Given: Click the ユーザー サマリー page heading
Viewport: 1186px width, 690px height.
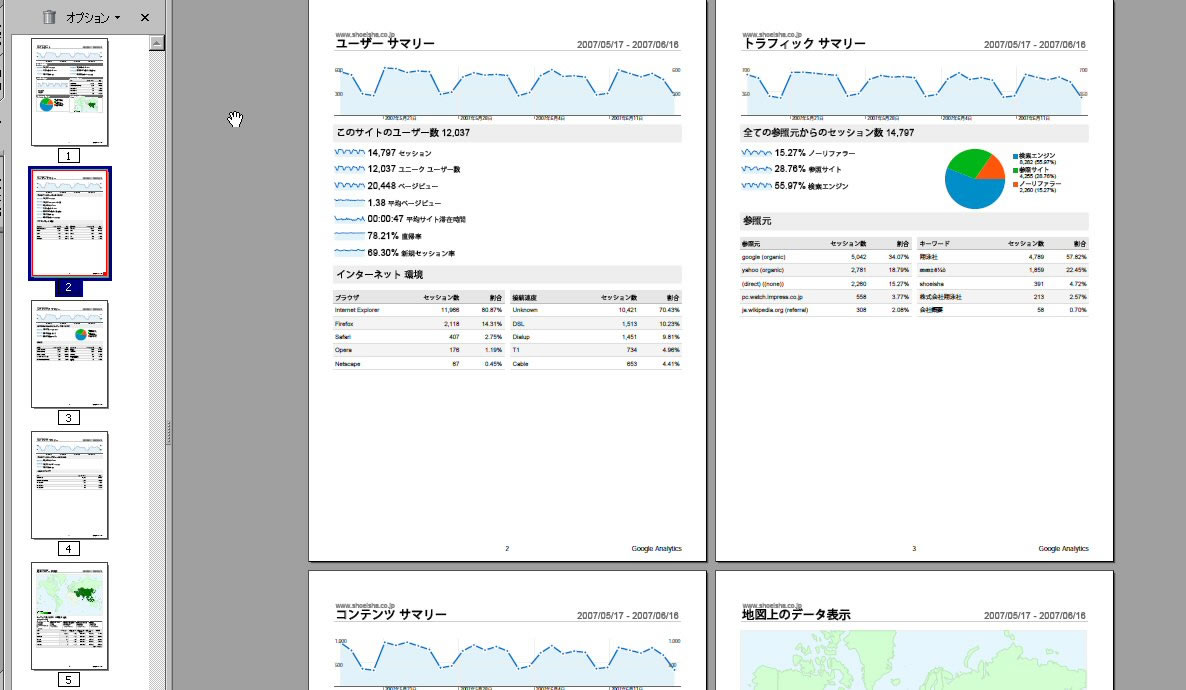Looking at the screenshot, I should coord(385,44).
